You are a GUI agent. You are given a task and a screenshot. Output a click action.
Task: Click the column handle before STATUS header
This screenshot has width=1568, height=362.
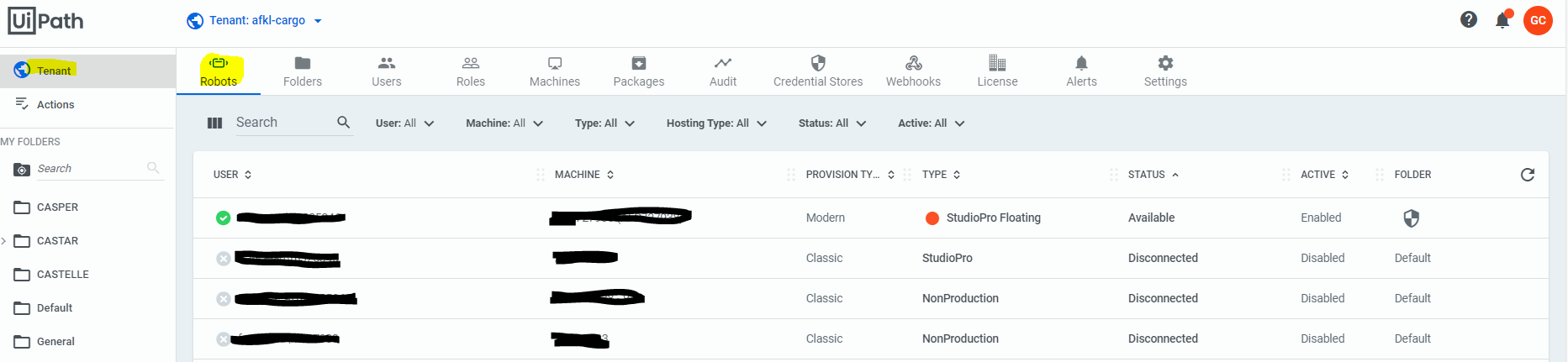1113,175
